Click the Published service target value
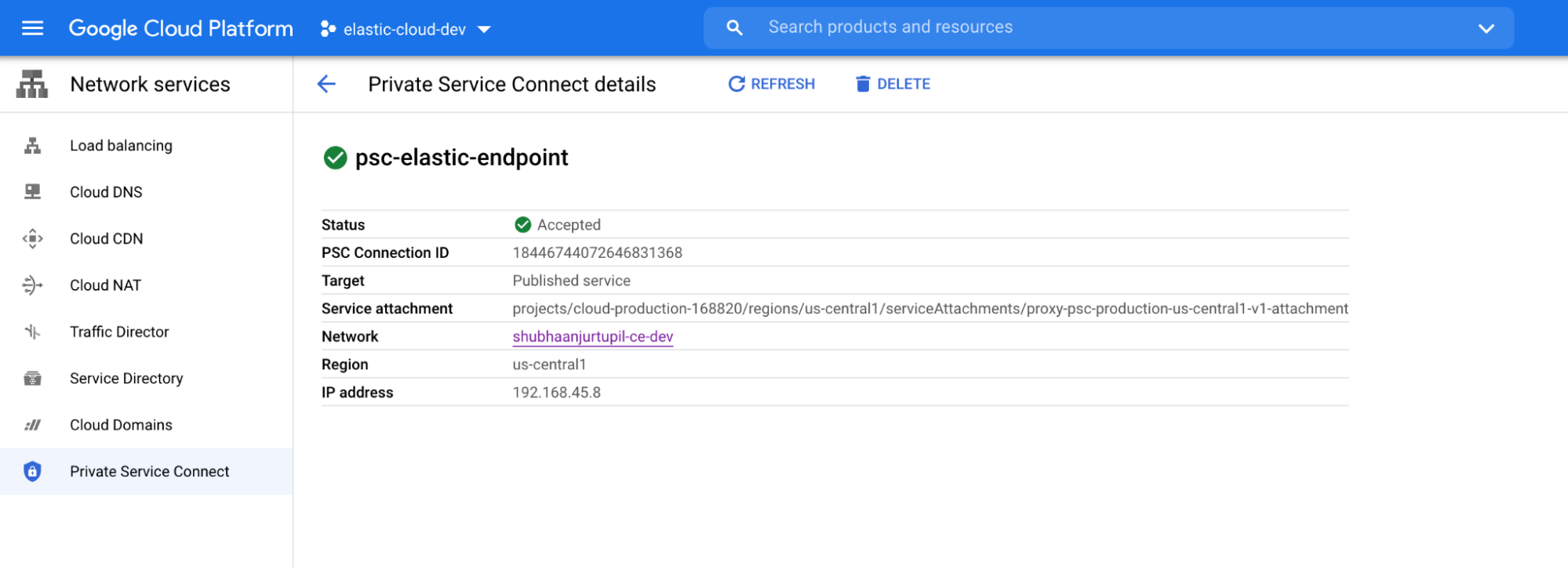Screen dimensions: 1568x569 click(x=572, y=281)
